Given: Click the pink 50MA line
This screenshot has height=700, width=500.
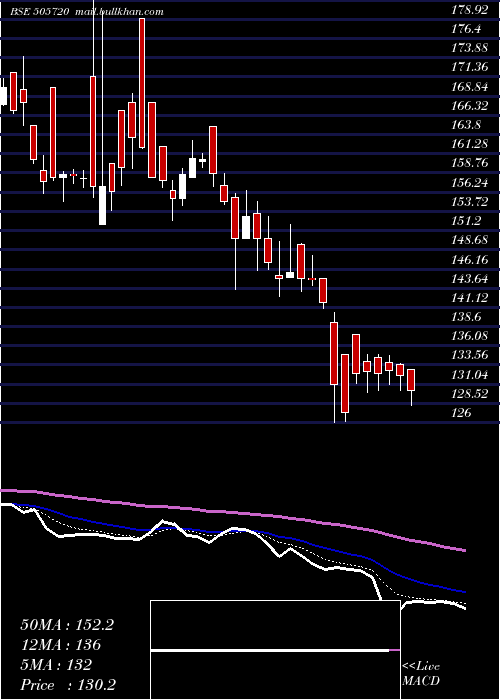Looking at the screenshot, I should pos(232,513).
